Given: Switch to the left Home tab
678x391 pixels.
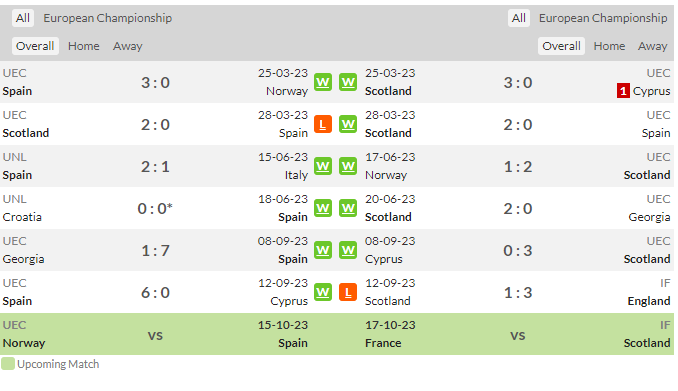Looking at the screenshot, I should 83,46.
